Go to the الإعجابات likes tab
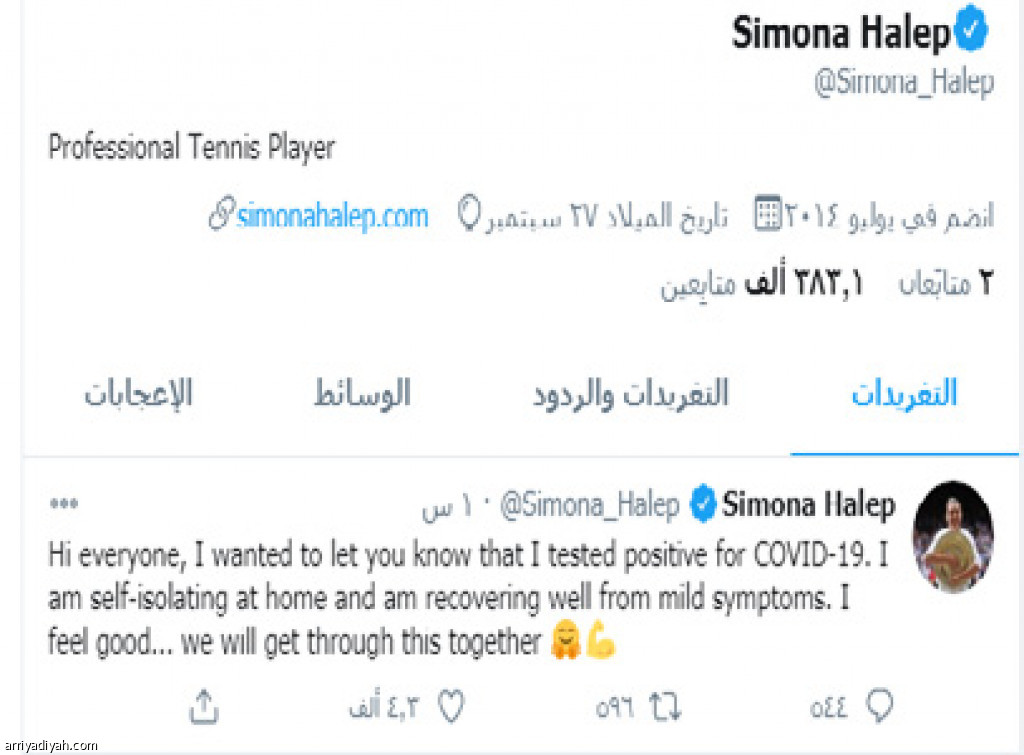 point(138,394)
